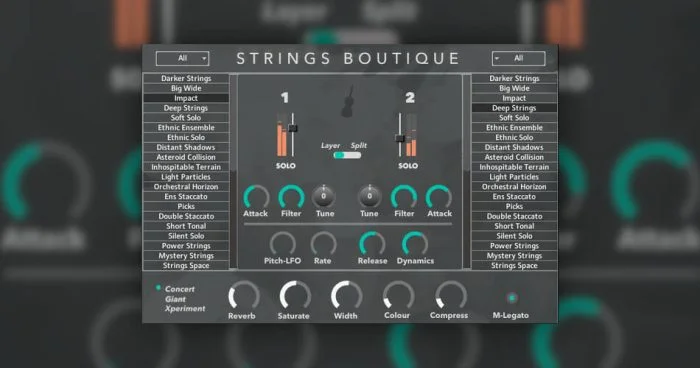This screenshot has height=368, width=700.
Task: Select Mystery Strings in right list
Action: coord(514,255)
